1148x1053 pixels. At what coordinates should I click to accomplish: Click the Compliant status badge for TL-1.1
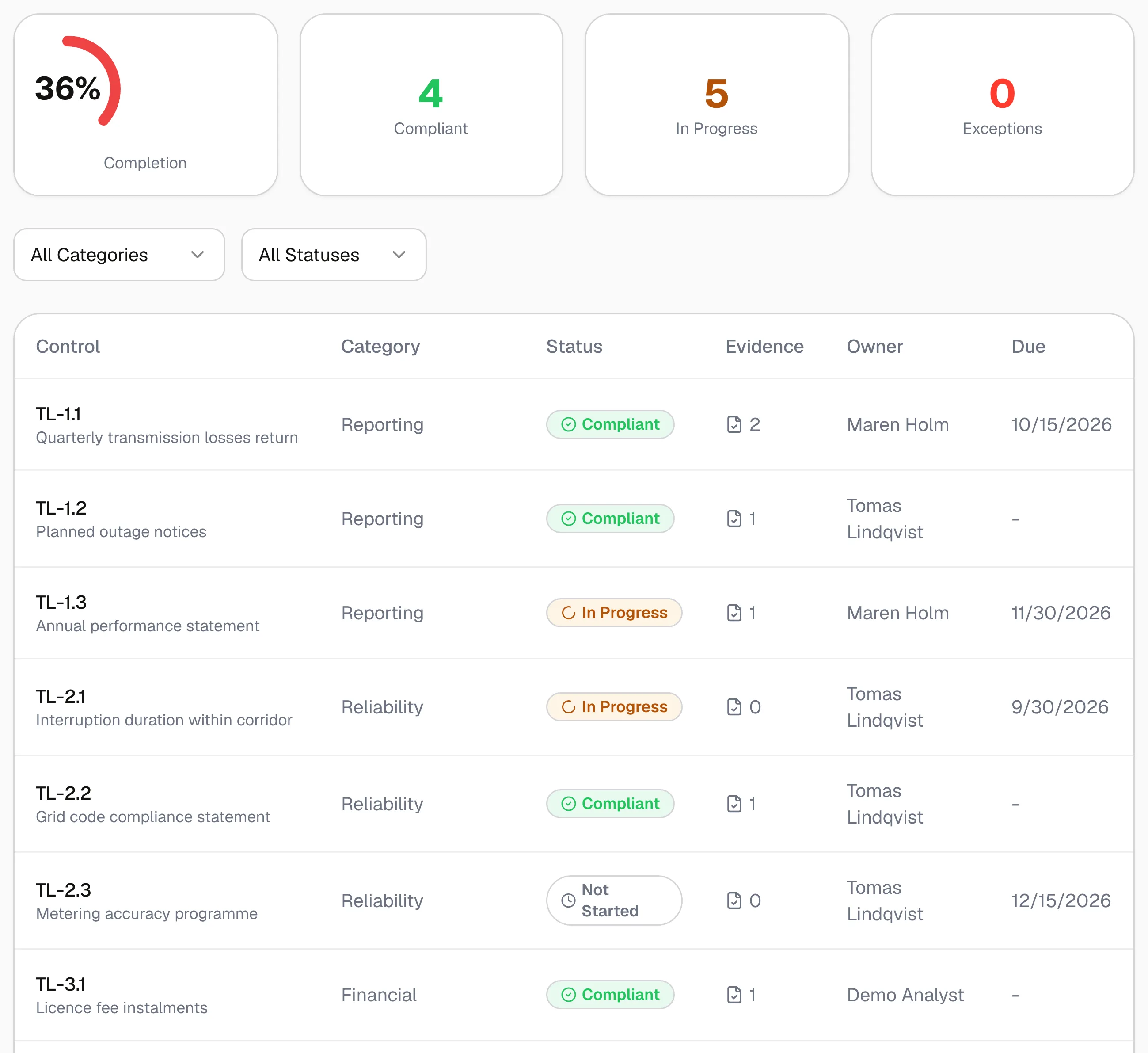point(610,424)
